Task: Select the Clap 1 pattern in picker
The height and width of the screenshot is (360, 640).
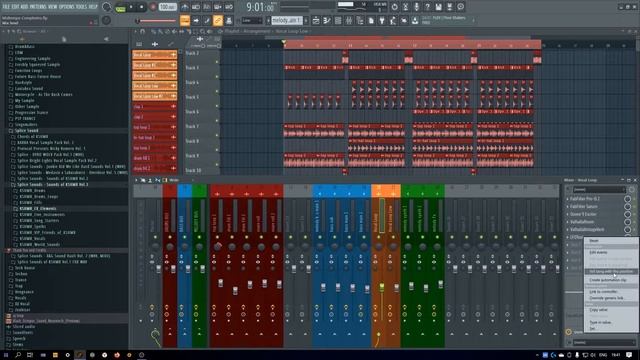Action: point(154,107)
